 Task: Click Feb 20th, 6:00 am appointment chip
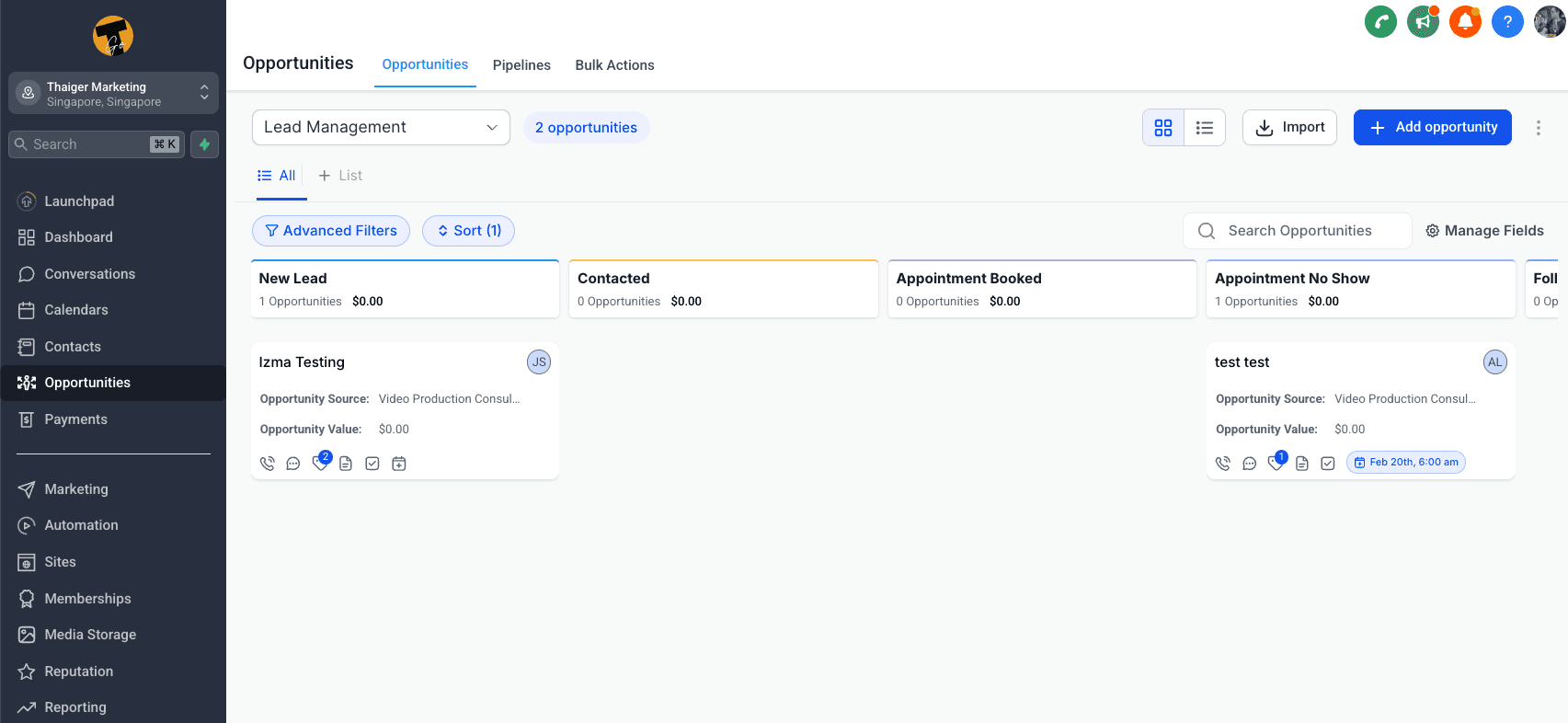[1406, 463]
